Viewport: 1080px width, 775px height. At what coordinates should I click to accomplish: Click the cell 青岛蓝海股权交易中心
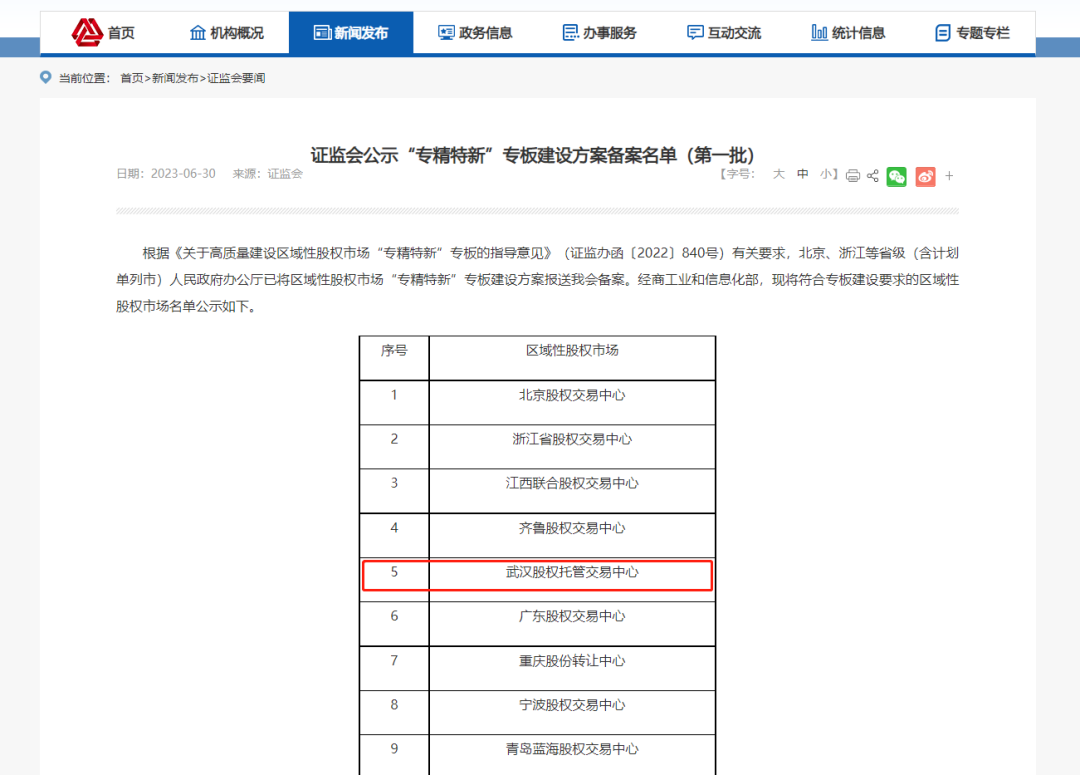(572, 749)
